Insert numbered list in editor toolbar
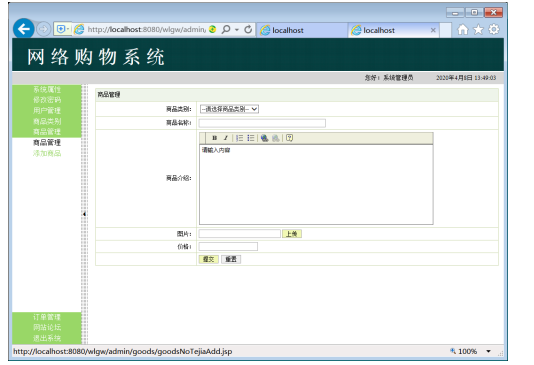The width and height of the screenshot is (534, 365). tap(239, 138)
